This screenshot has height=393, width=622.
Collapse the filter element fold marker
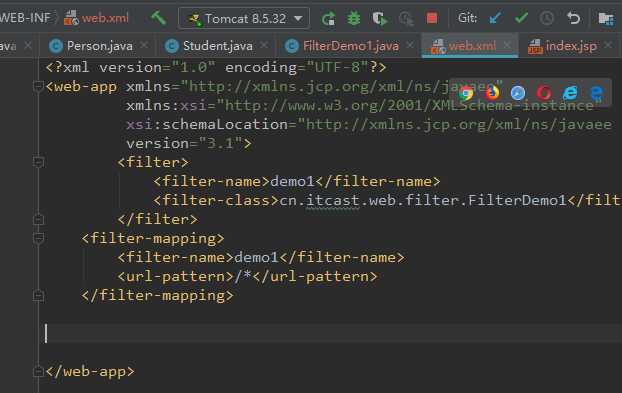[38, 162]
